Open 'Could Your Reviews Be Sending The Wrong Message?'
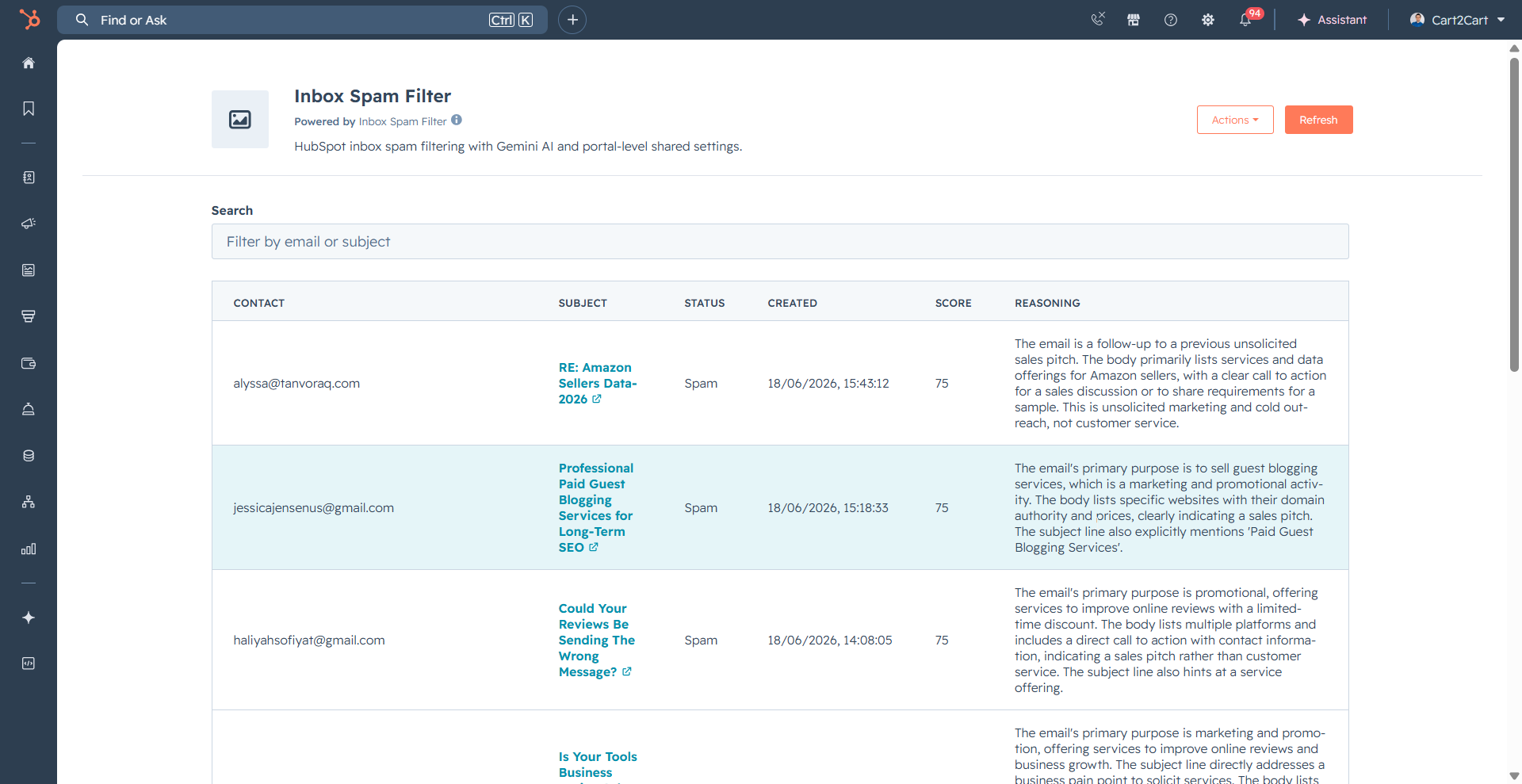 click(x=597, y=640)
